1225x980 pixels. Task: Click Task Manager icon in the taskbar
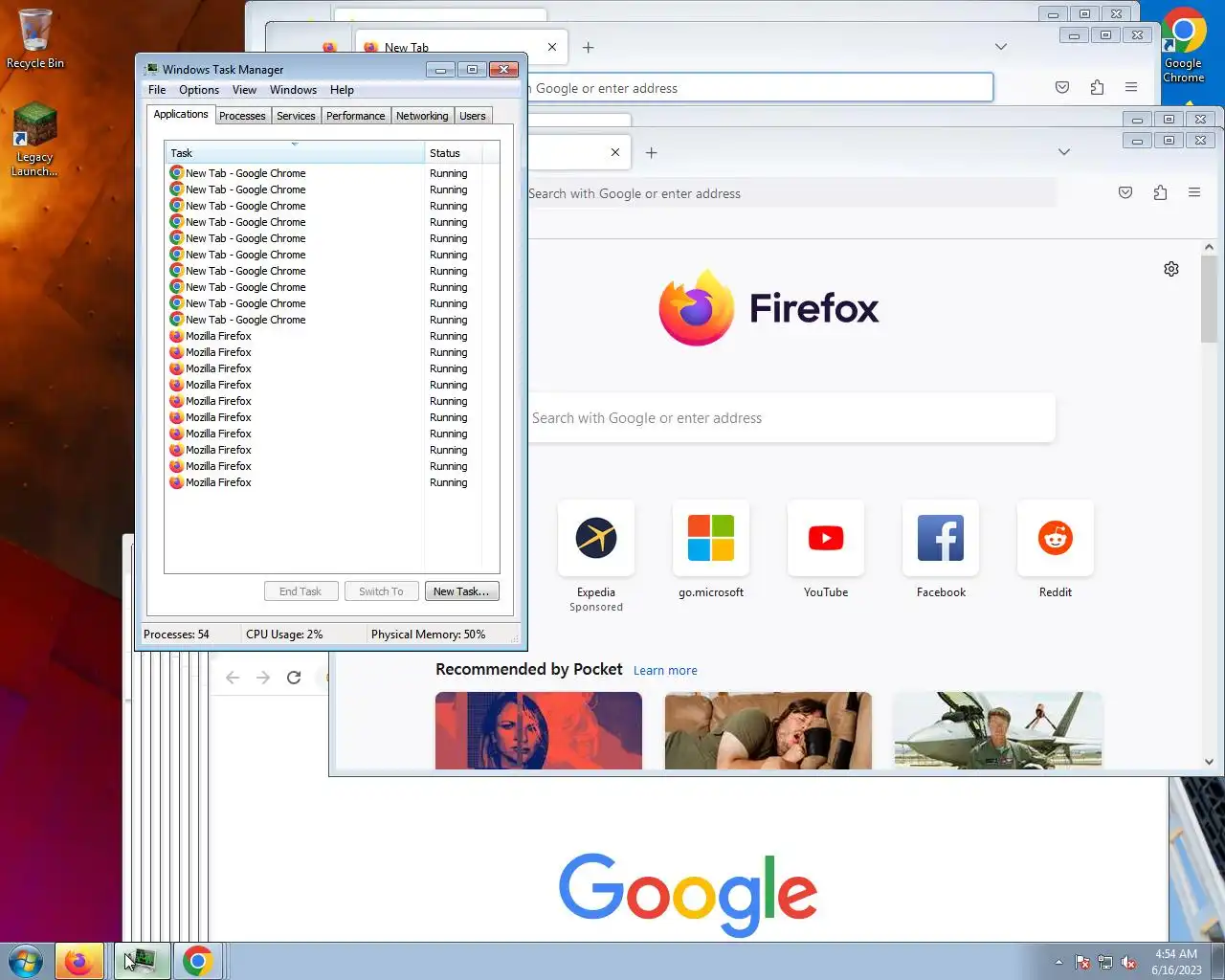(142, 961)
